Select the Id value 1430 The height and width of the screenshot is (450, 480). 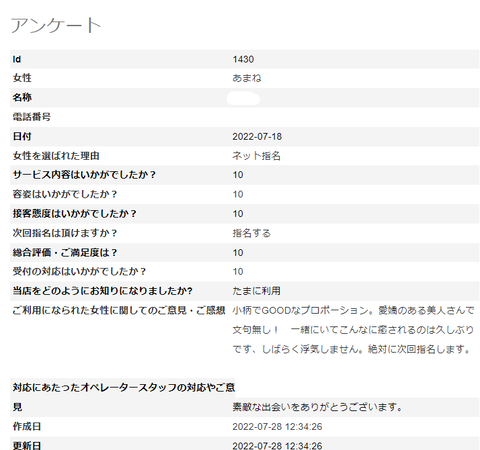pos(243,59)
